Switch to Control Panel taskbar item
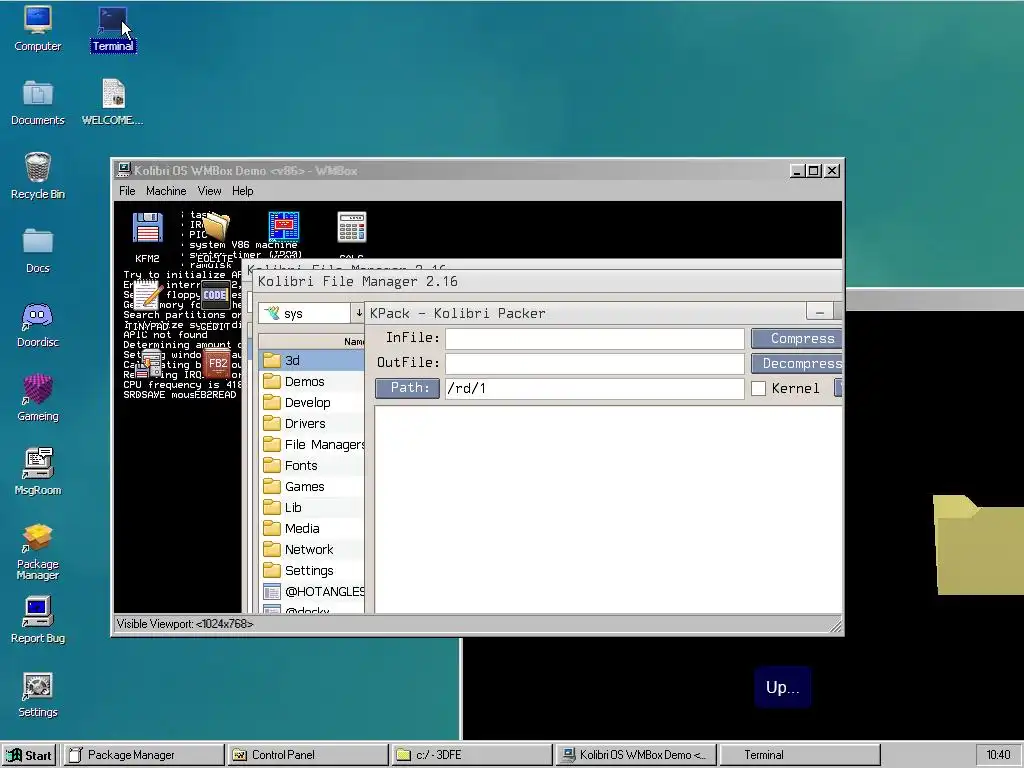Screen dimensions: 1024x768 pyautogui.click(x=308, y=755)
